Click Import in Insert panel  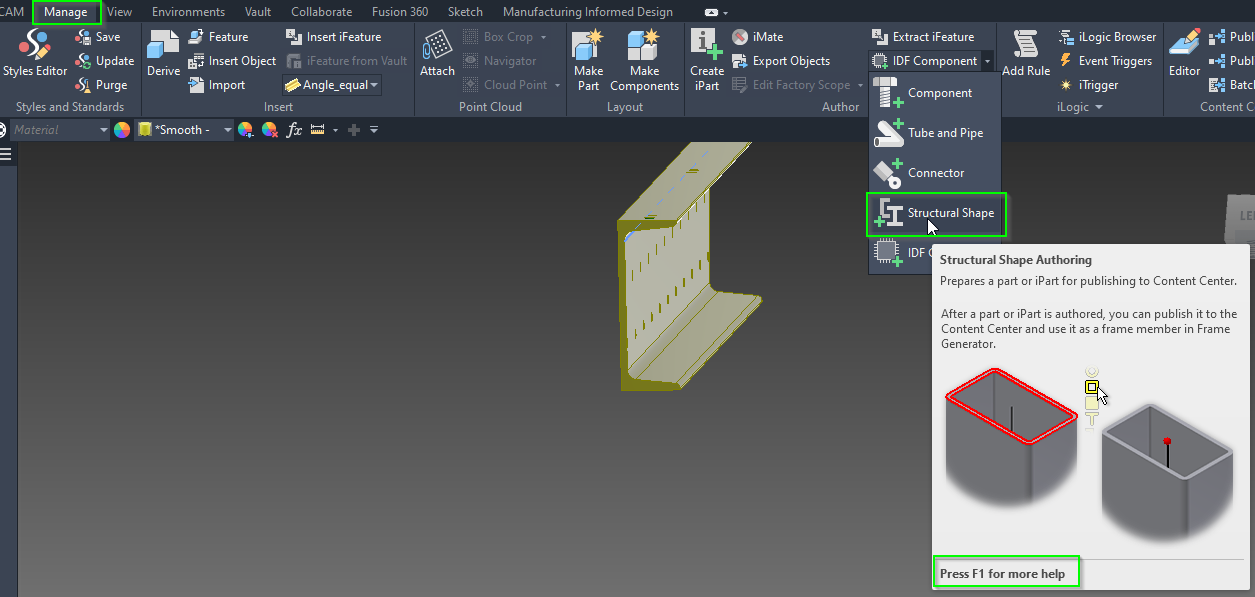(x=217, y=85)
